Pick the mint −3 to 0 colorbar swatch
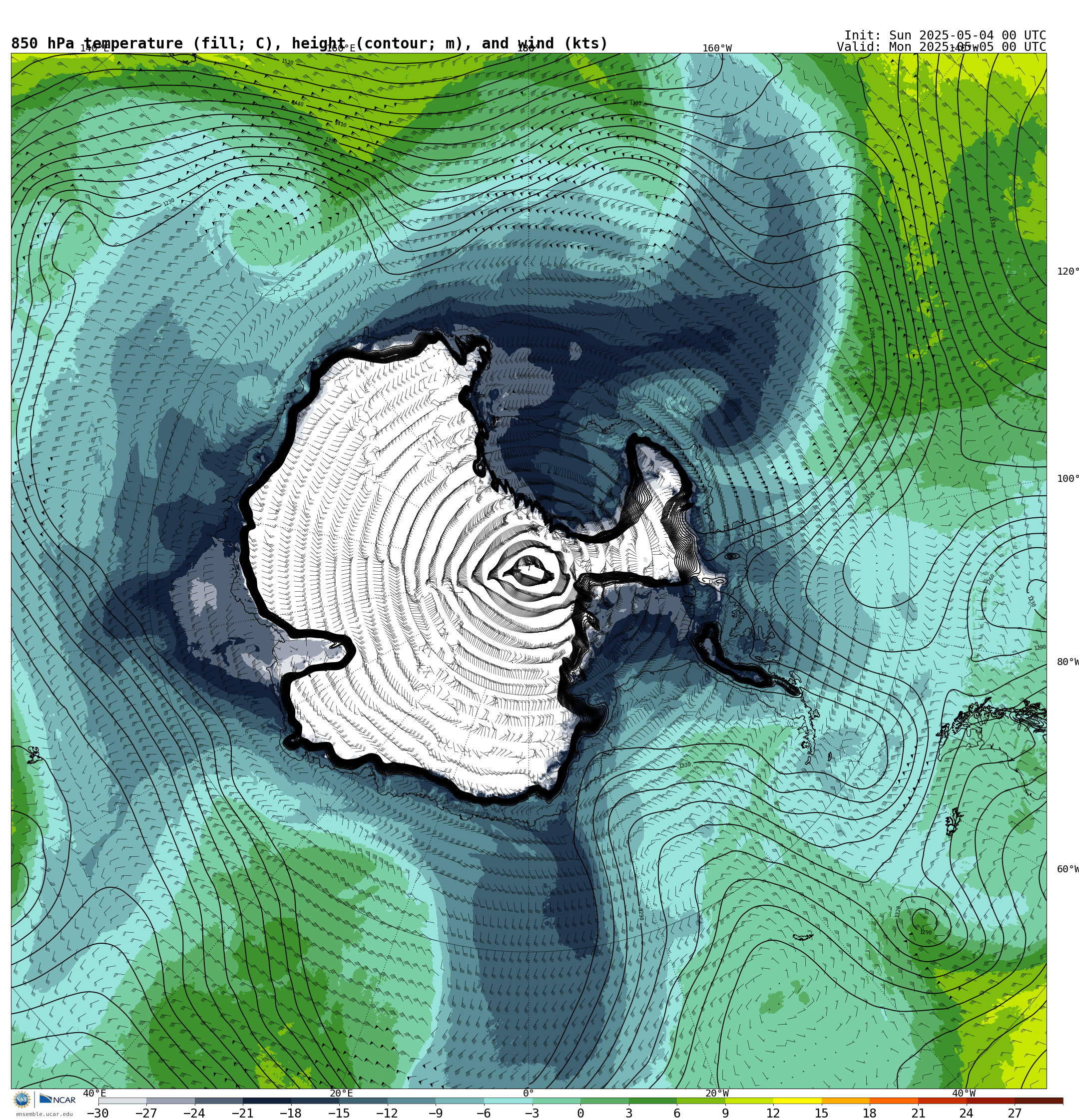This screenshot has width=1079, height=1120. (556, 1101)
